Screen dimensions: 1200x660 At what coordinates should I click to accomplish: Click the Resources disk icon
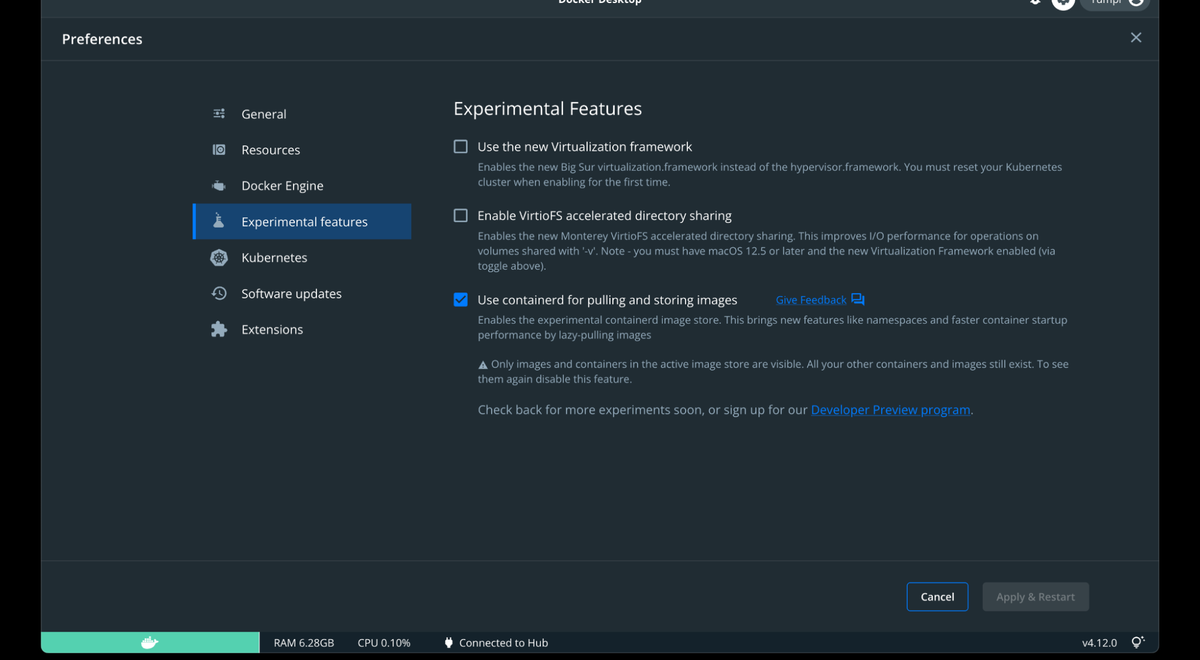(x=219, y=150)
